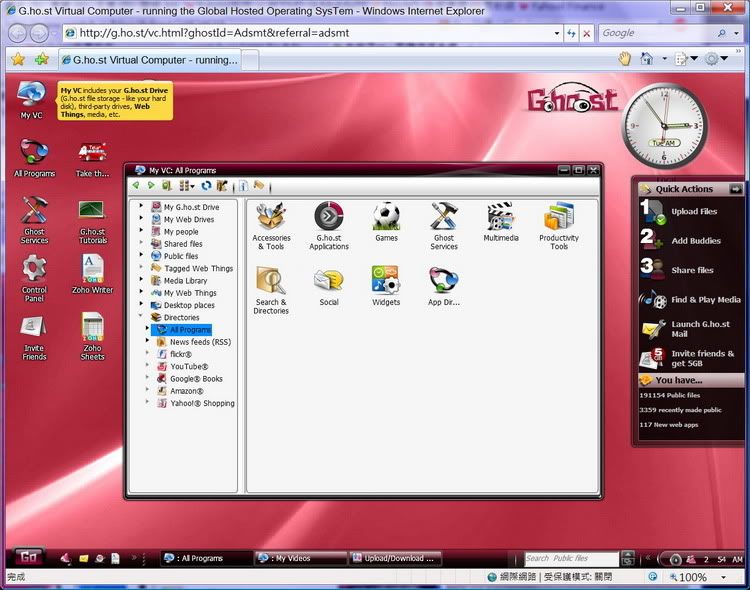Open G.ho.st Tutorials desktop icon

(x=92, y=222)
